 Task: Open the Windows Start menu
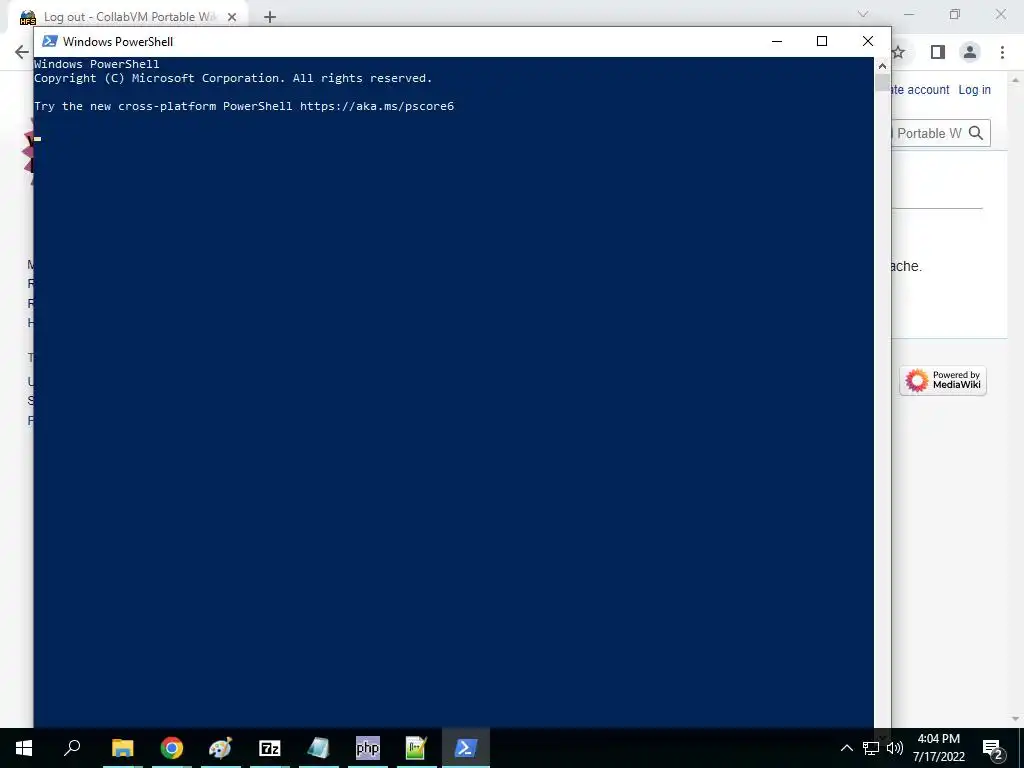coord(24,748)
